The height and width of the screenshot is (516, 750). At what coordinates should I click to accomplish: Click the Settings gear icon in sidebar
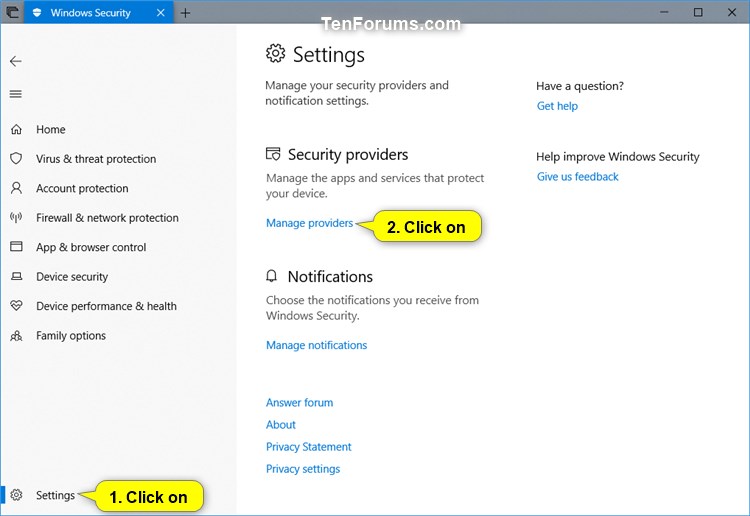(x=16, y=495)
